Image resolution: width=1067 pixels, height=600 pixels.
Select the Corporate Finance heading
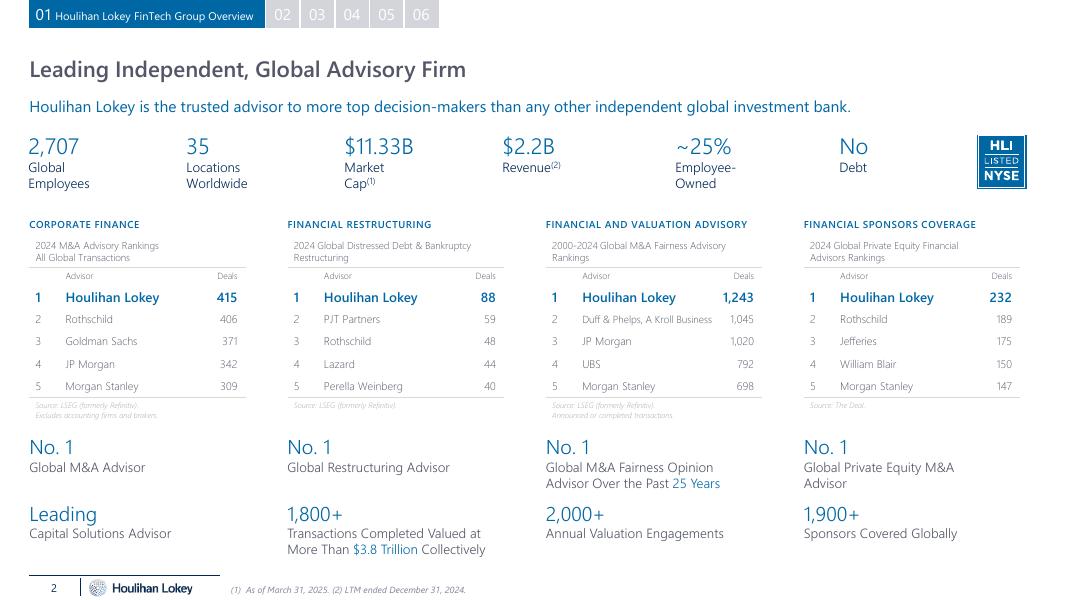84,225
